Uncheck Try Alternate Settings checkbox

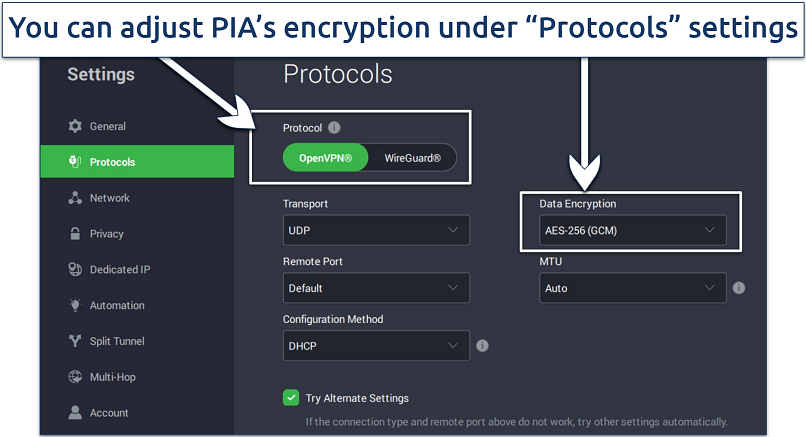(x=291, y=398)
